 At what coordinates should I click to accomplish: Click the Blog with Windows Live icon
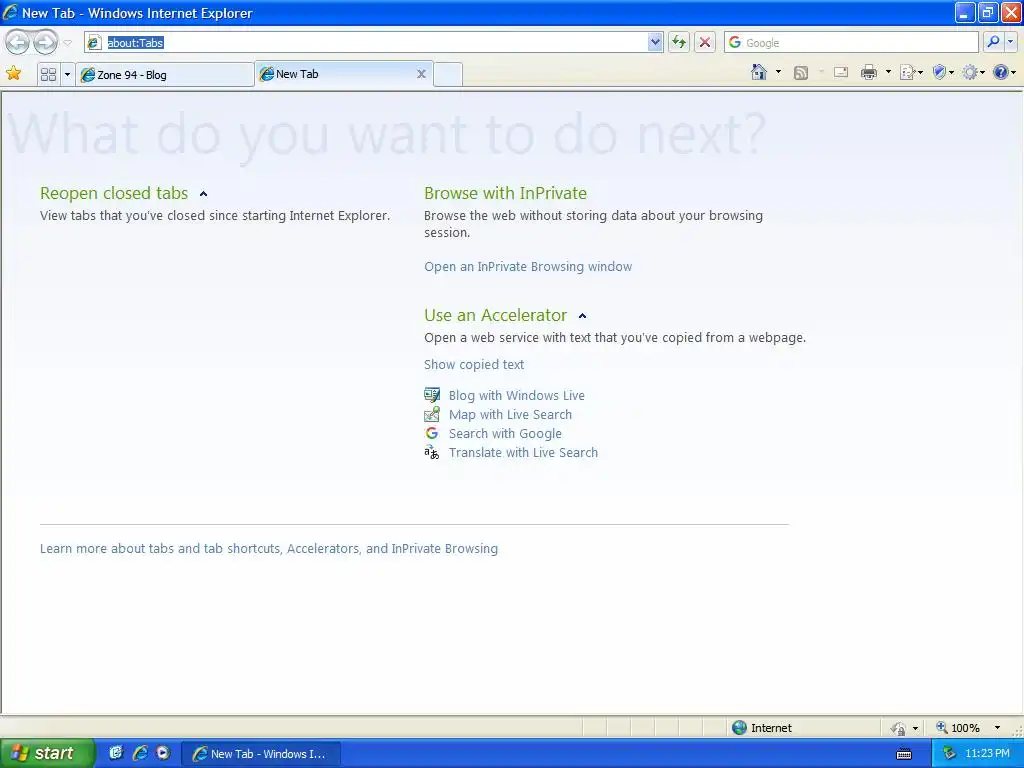pyautogui.click(x=432, y=395)
